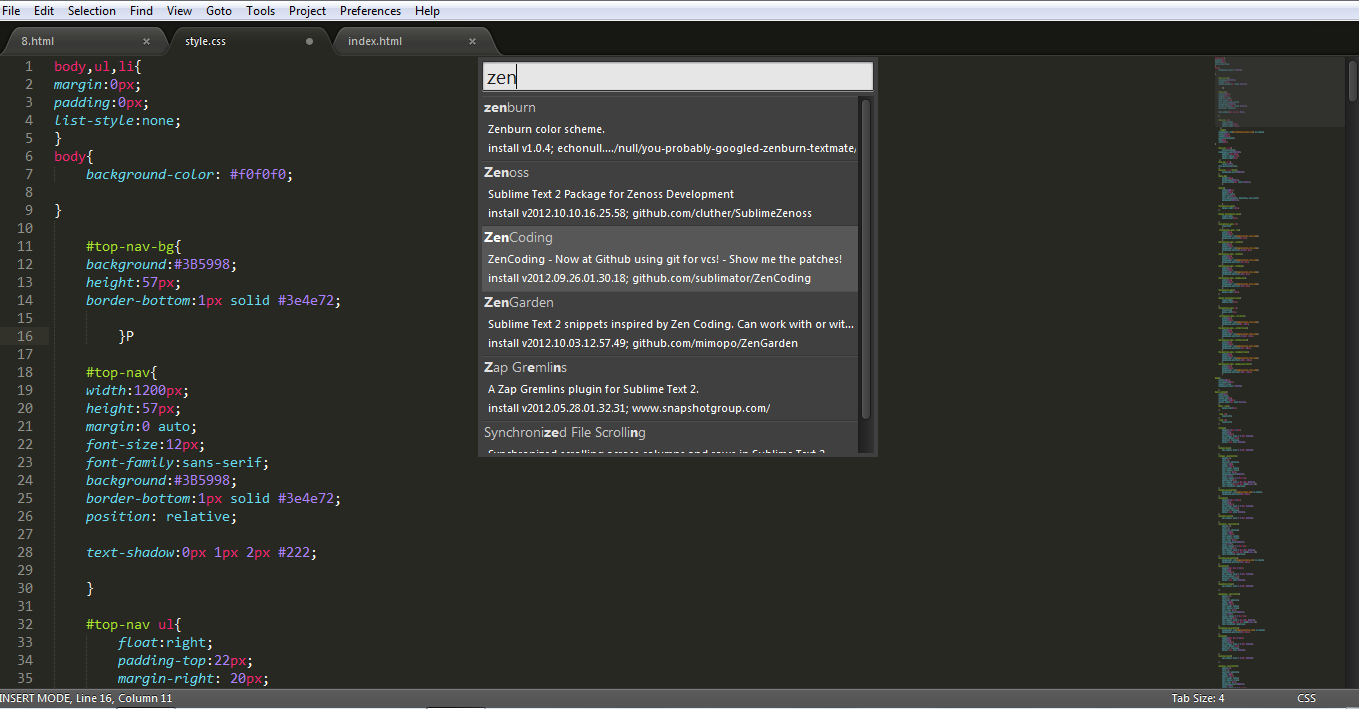Screen dimensions: 1359x709
Task: Select the zenburn color scheme package
Action: click(660, 128)
